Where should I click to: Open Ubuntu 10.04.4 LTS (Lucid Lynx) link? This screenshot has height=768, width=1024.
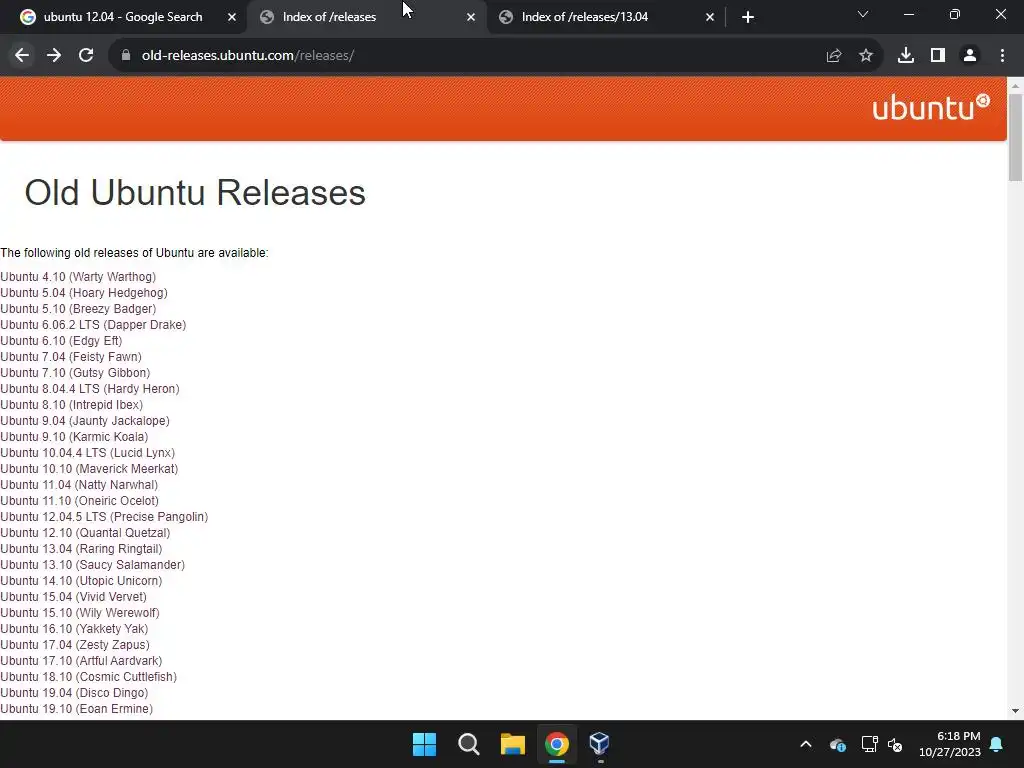click(88, 453)
